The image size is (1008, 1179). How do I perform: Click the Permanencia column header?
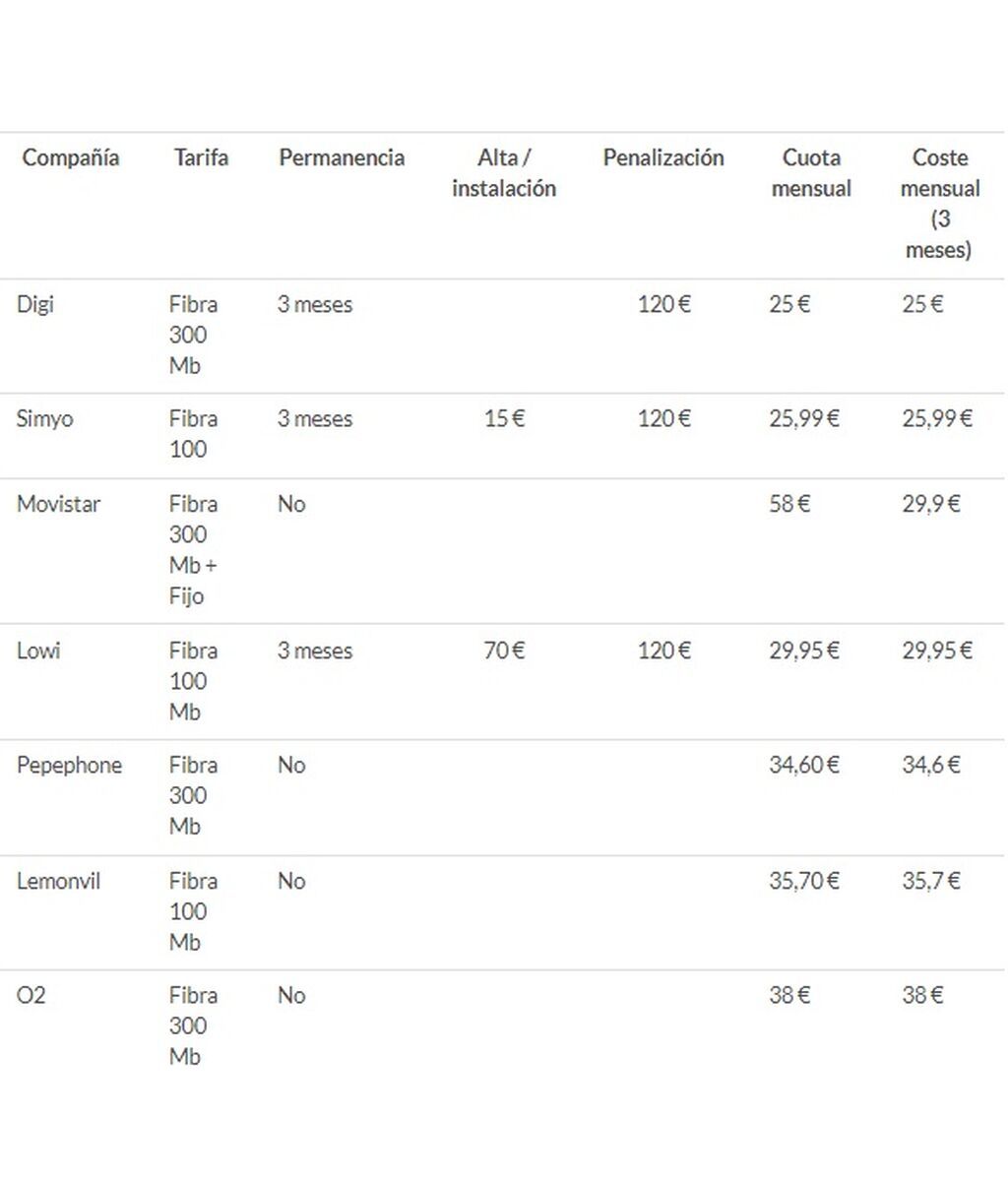click(342, 157)
